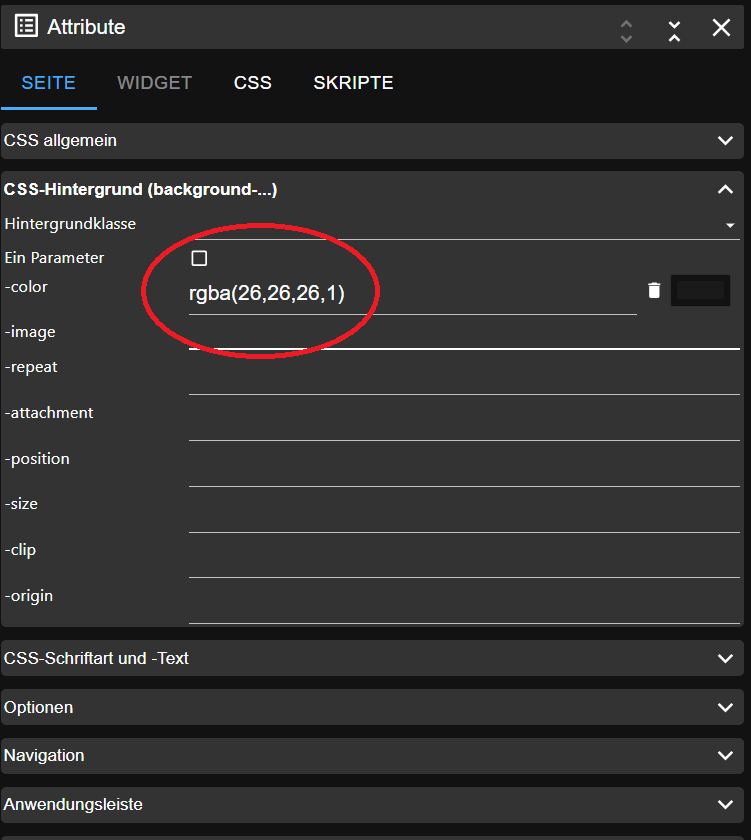Screen dimensions: 751x840
Task: Switch to the SEITE tab
Action: [49, 83]
